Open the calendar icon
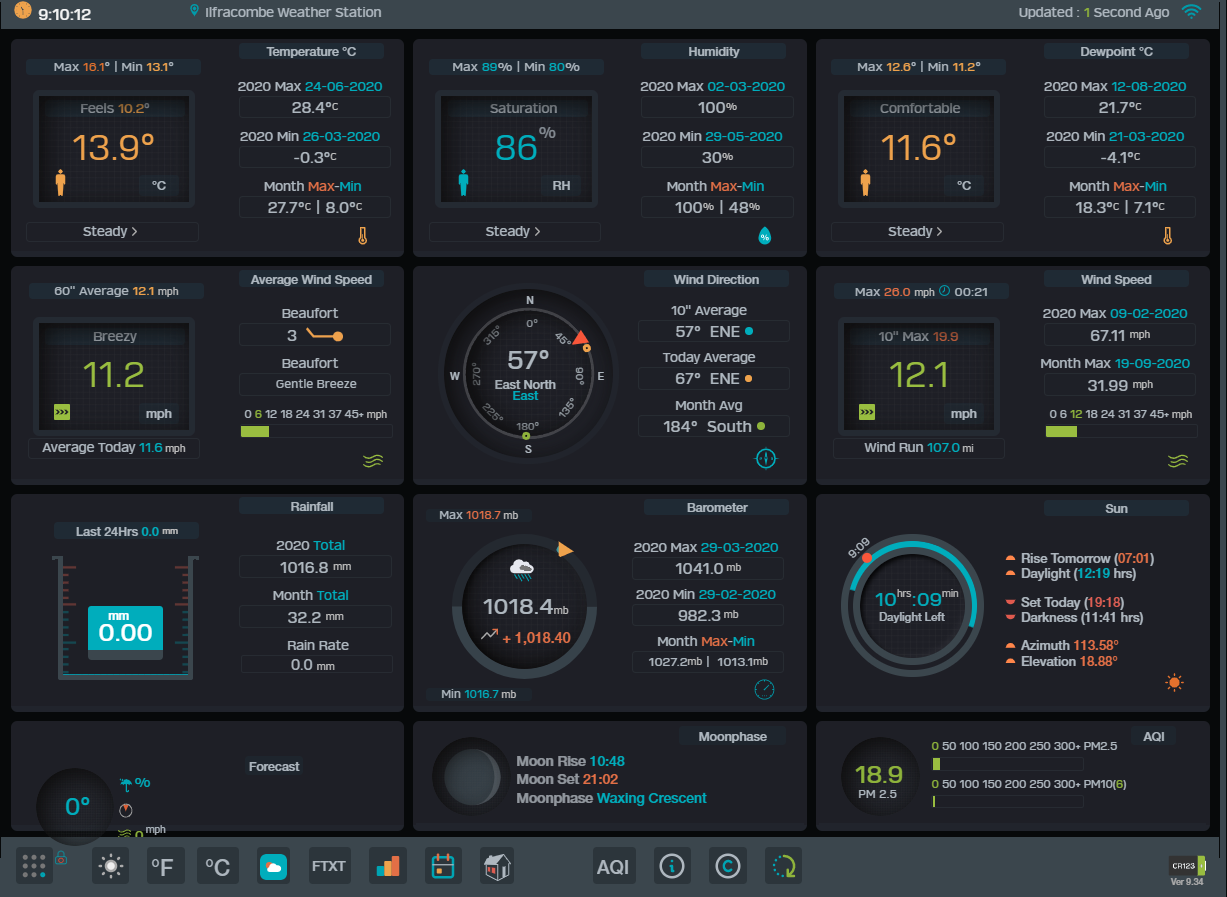1227x897 pixels. click(x=442, y=866)
